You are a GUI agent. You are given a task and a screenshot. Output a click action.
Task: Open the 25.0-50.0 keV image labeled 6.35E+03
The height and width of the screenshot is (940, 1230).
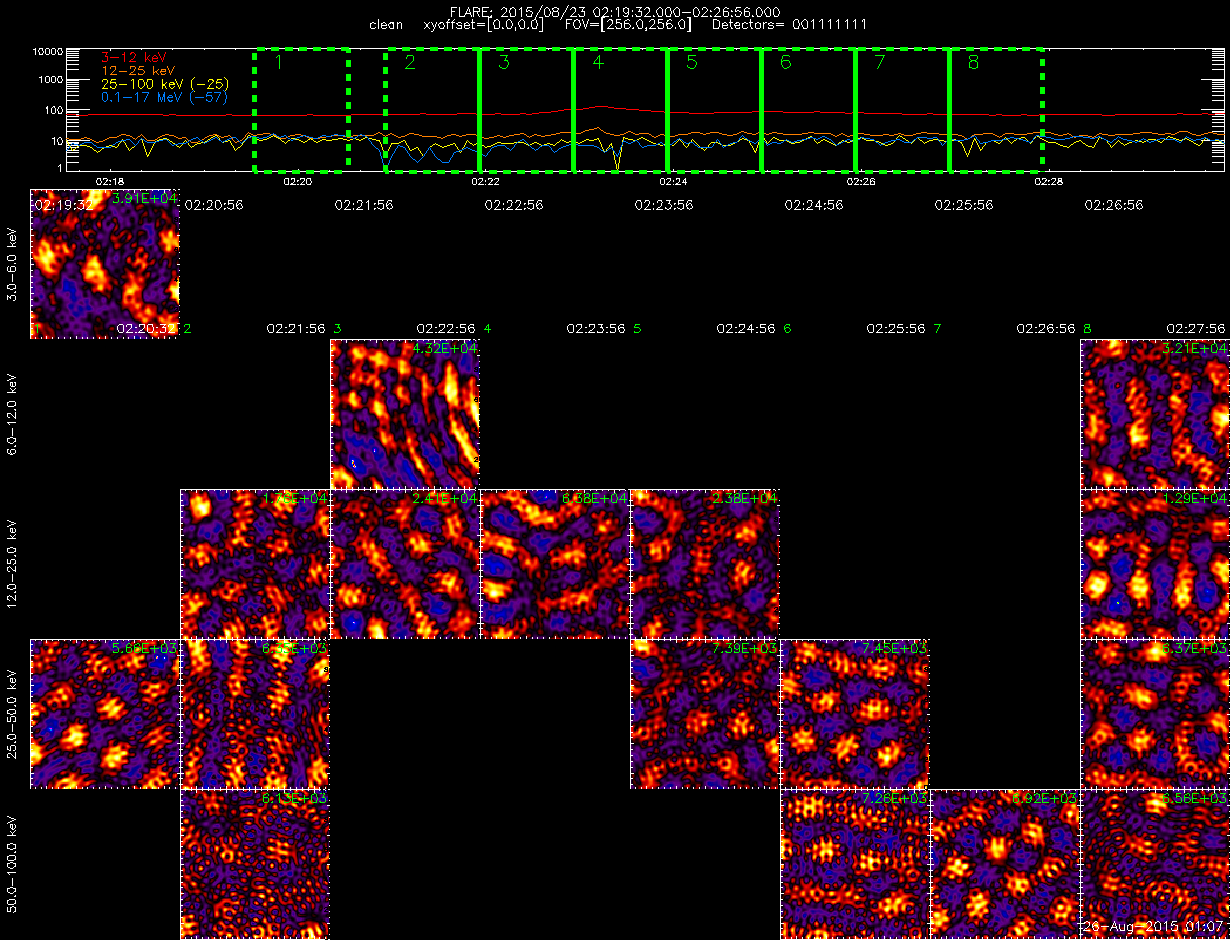point(255,714)
